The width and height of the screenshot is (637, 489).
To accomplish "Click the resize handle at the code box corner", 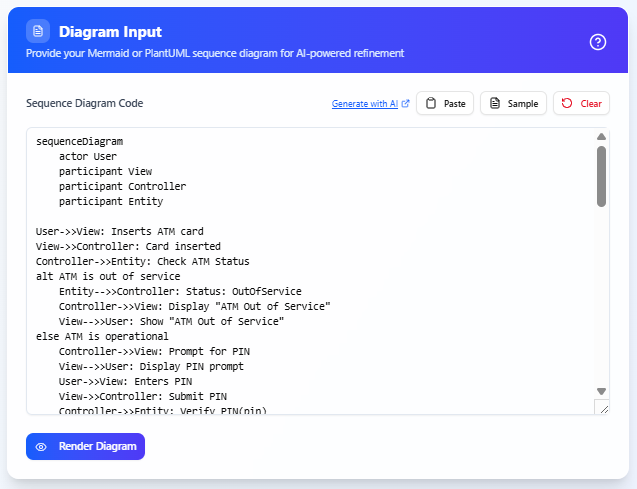I will [x=601, y=407].
